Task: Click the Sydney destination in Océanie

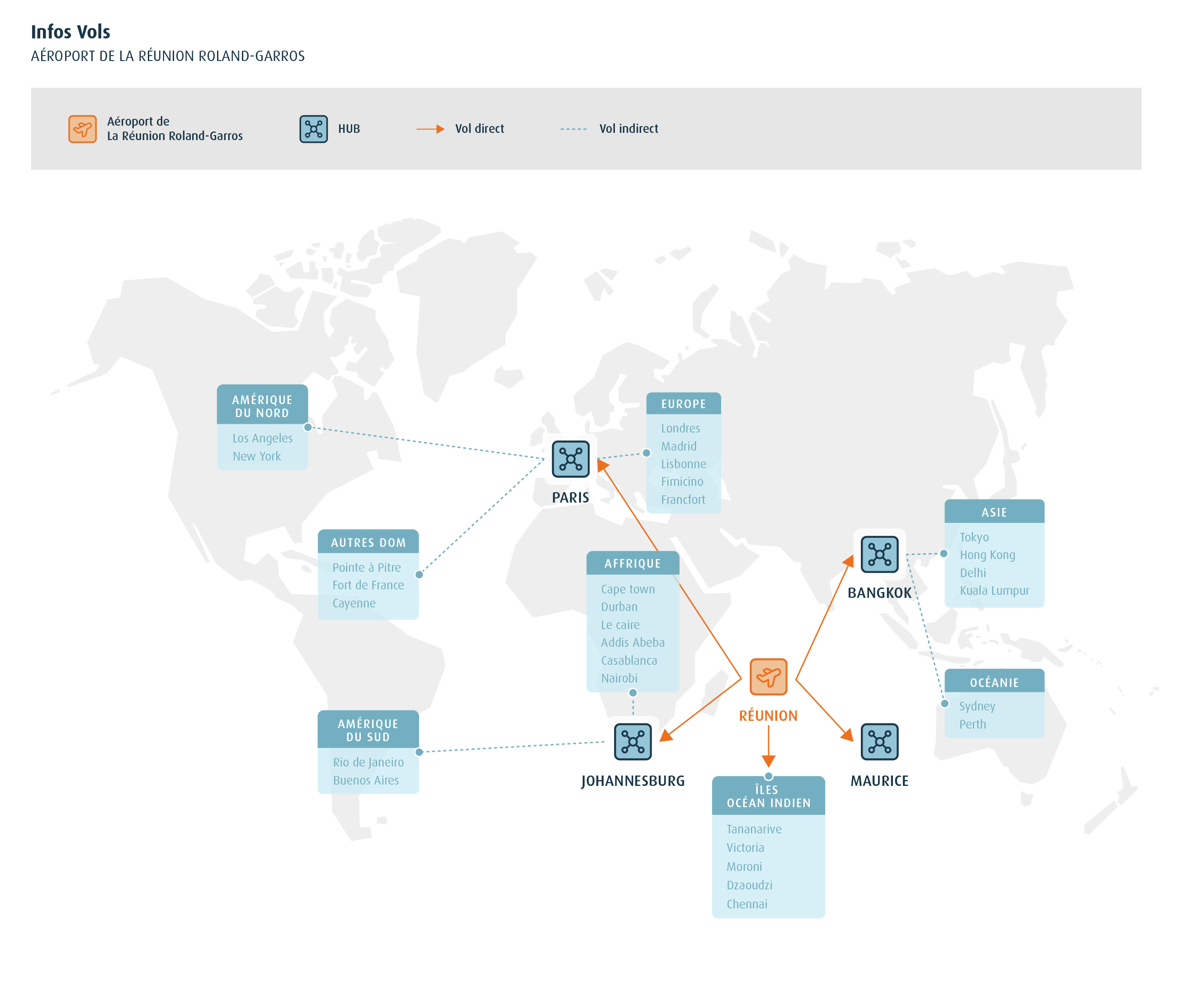Action: (x=977, y=706)
